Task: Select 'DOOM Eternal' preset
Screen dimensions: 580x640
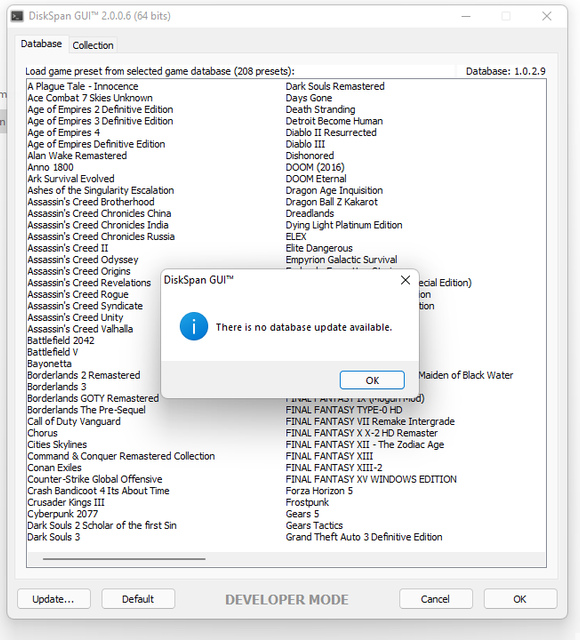Action: tap(316, 179)
